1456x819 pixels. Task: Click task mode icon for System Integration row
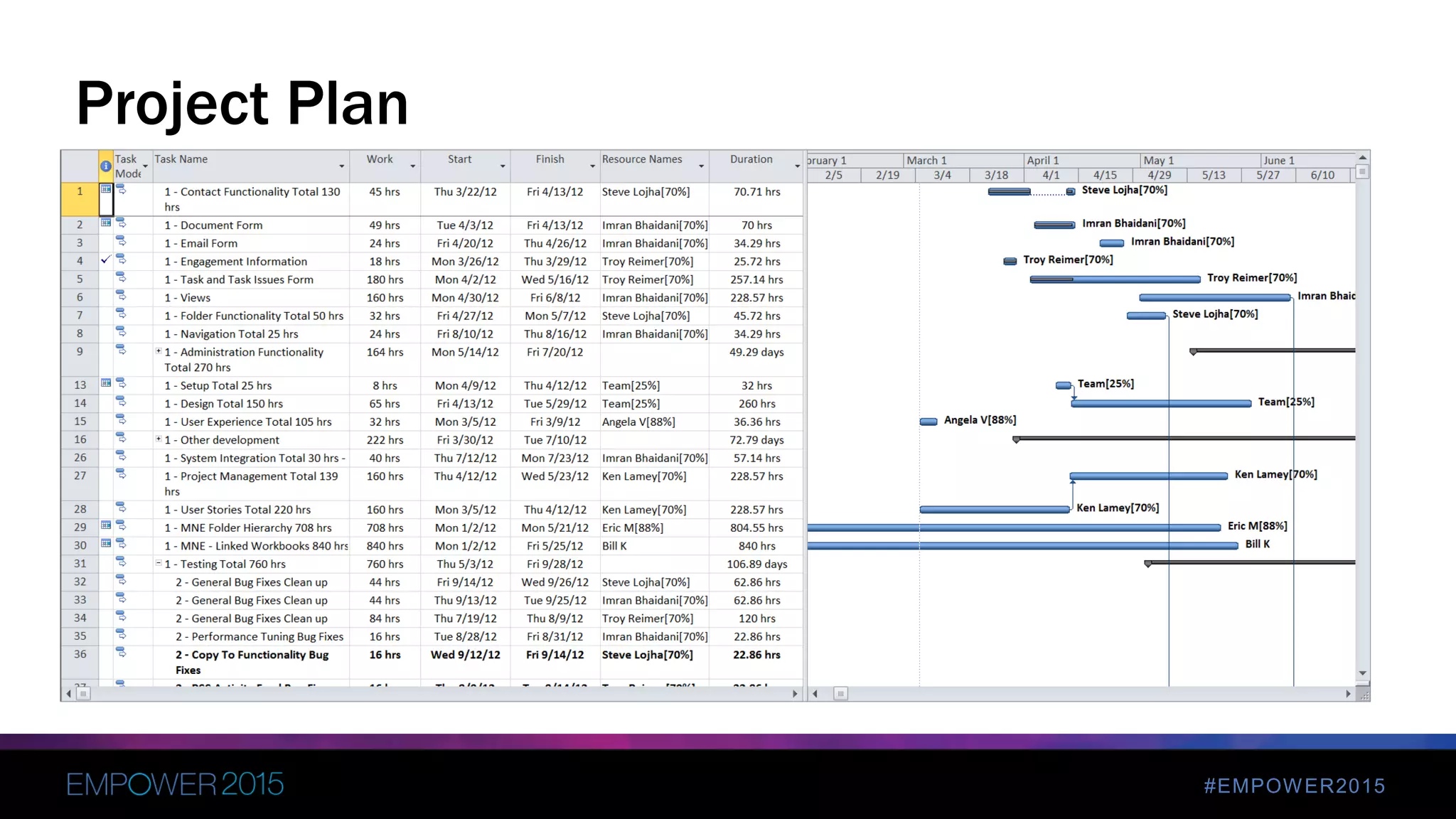[121, 456]
